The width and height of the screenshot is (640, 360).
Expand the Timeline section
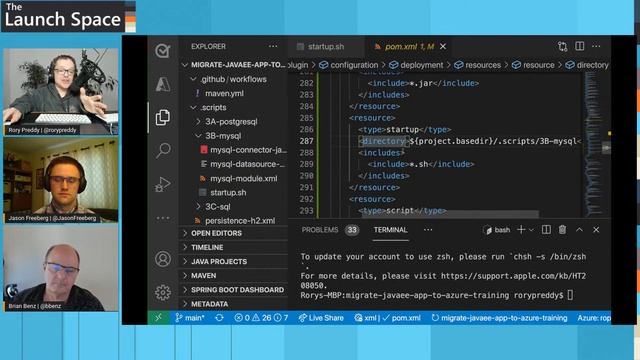(x=234, y=247)
